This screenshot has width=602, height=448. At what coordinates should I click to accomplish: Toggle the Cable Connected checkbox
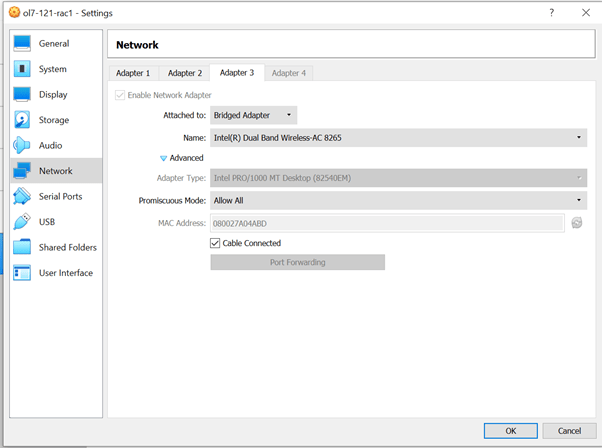click(x=215, y=243)
